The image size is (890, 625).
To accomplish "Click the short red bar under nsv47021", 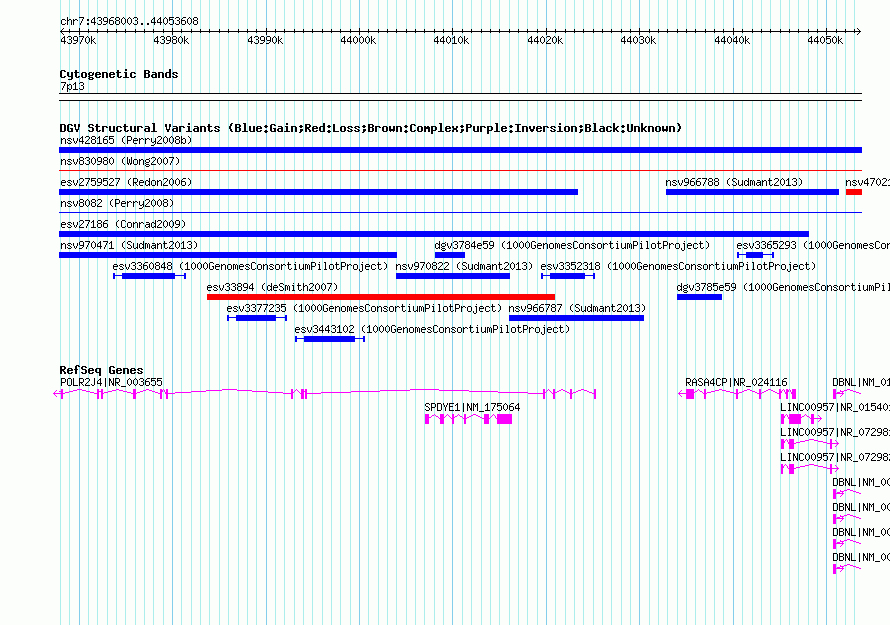I will (x=854, y=192).
